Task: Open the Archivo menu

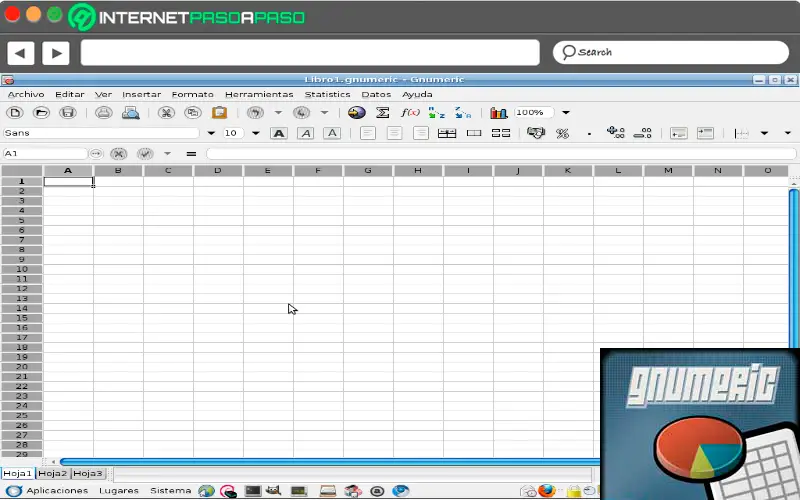Action: tap(26, 94)
